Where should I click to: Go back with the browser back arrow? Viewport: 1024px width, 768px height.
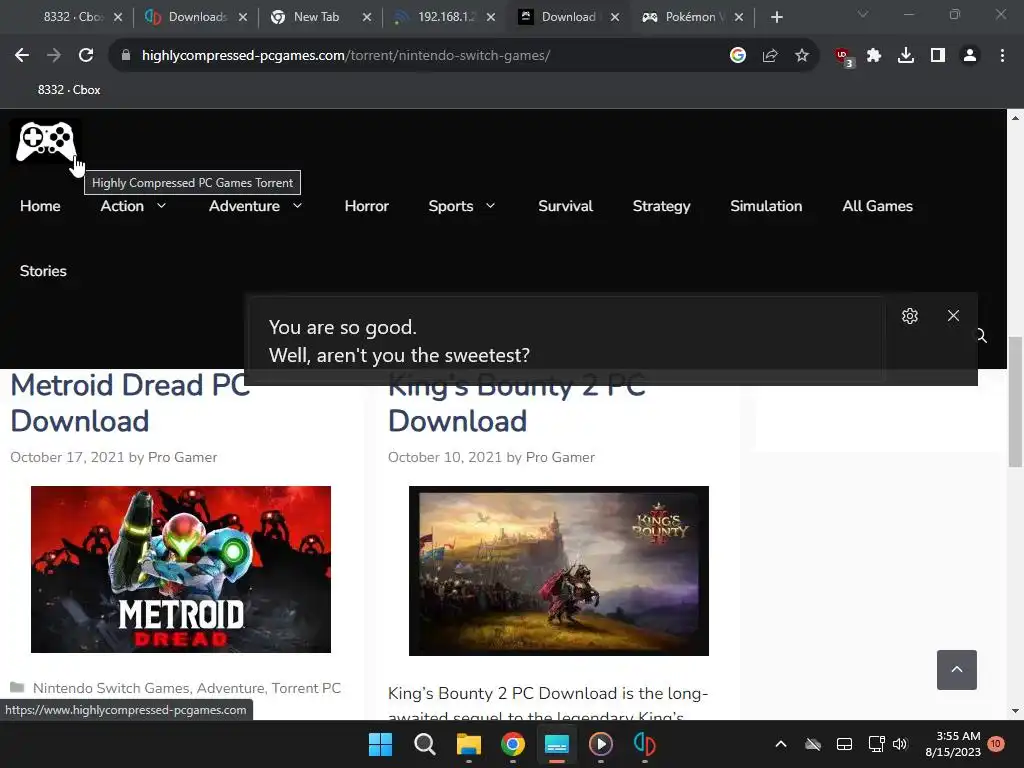pyautogui.click(x=22, y=56)
